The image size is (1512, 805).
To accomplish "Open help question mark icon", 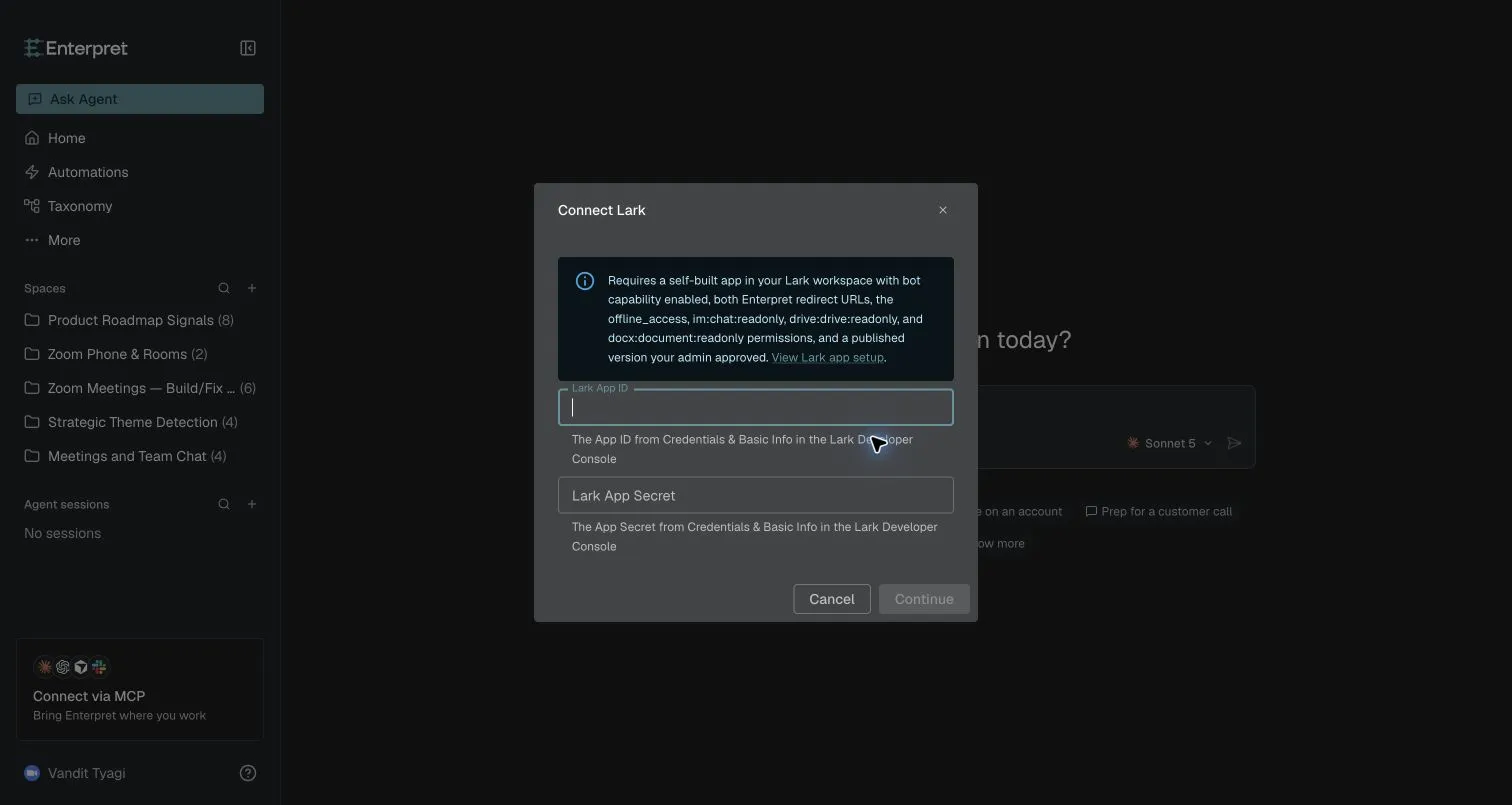I will pyautogui.click(x=248, y=773).
